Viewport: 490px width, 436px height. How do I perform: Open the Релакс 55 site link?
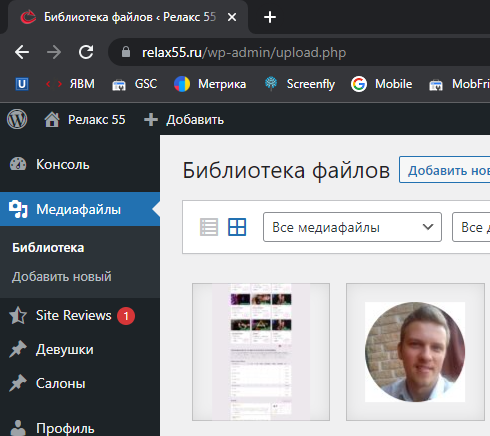click(97, 120)
